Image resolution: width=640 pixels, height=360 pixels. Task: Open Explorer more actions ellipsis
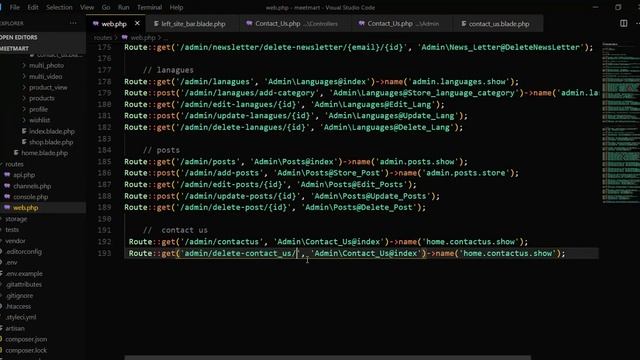click(x=73, y=23)
